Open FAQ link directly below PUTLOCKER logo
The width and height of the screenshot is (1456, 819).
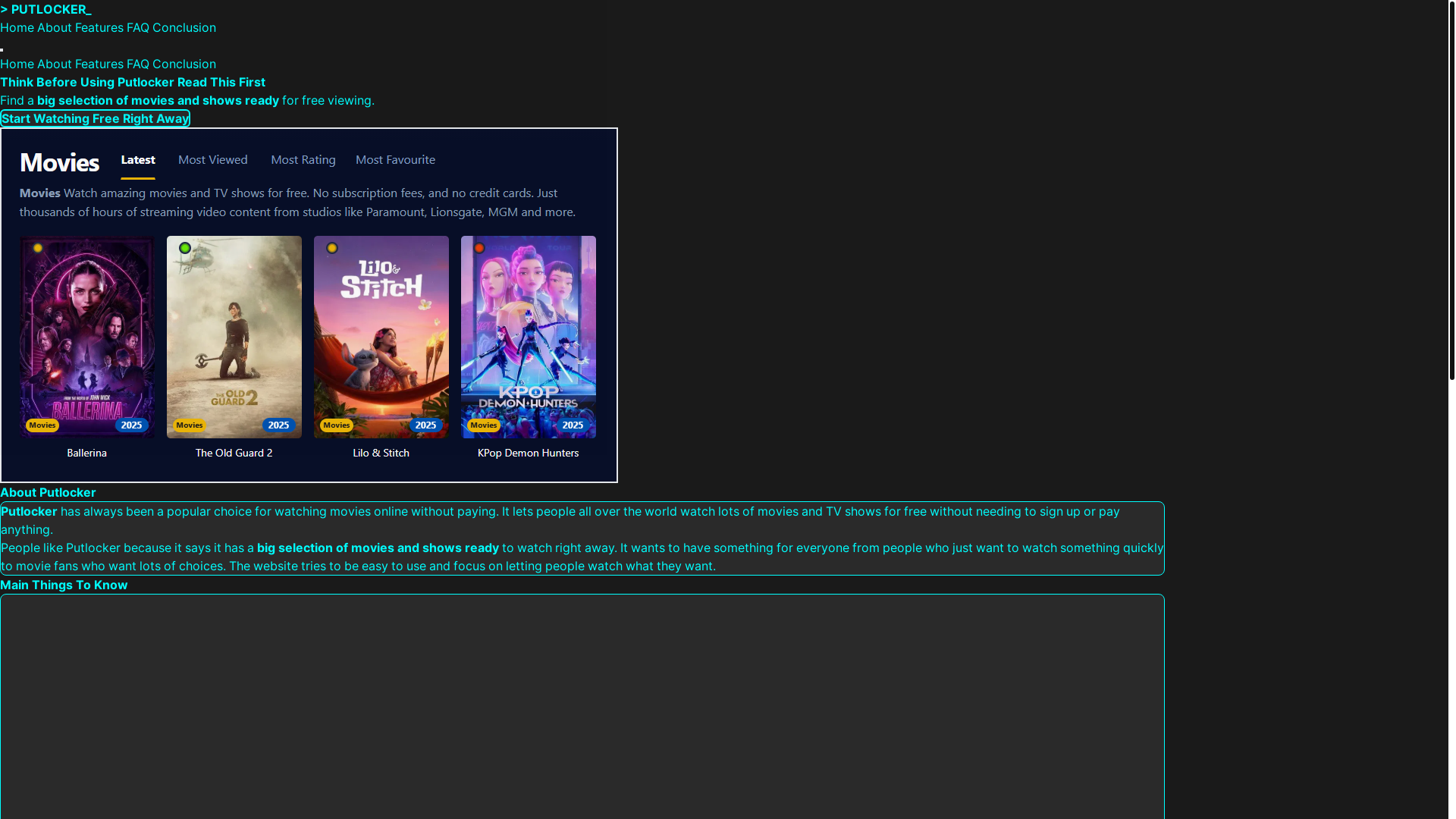point(138,27)
